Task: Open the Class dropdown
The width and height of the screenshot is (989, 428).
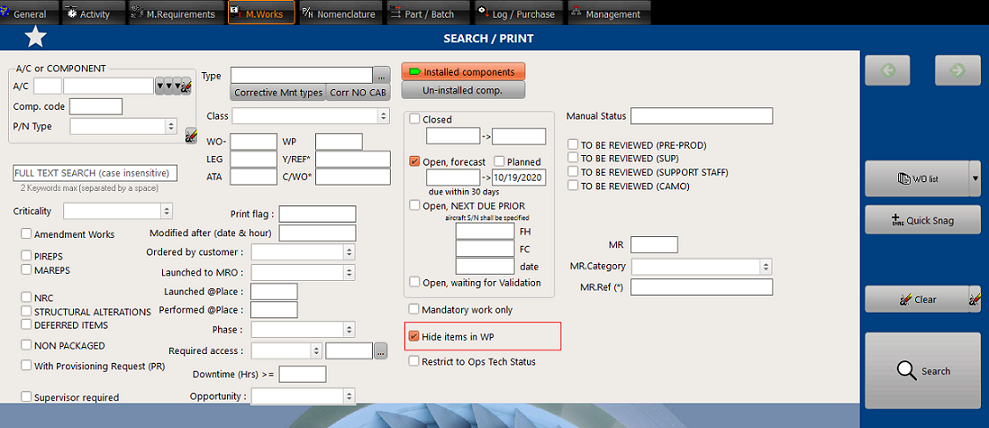Action: (311, 116)
